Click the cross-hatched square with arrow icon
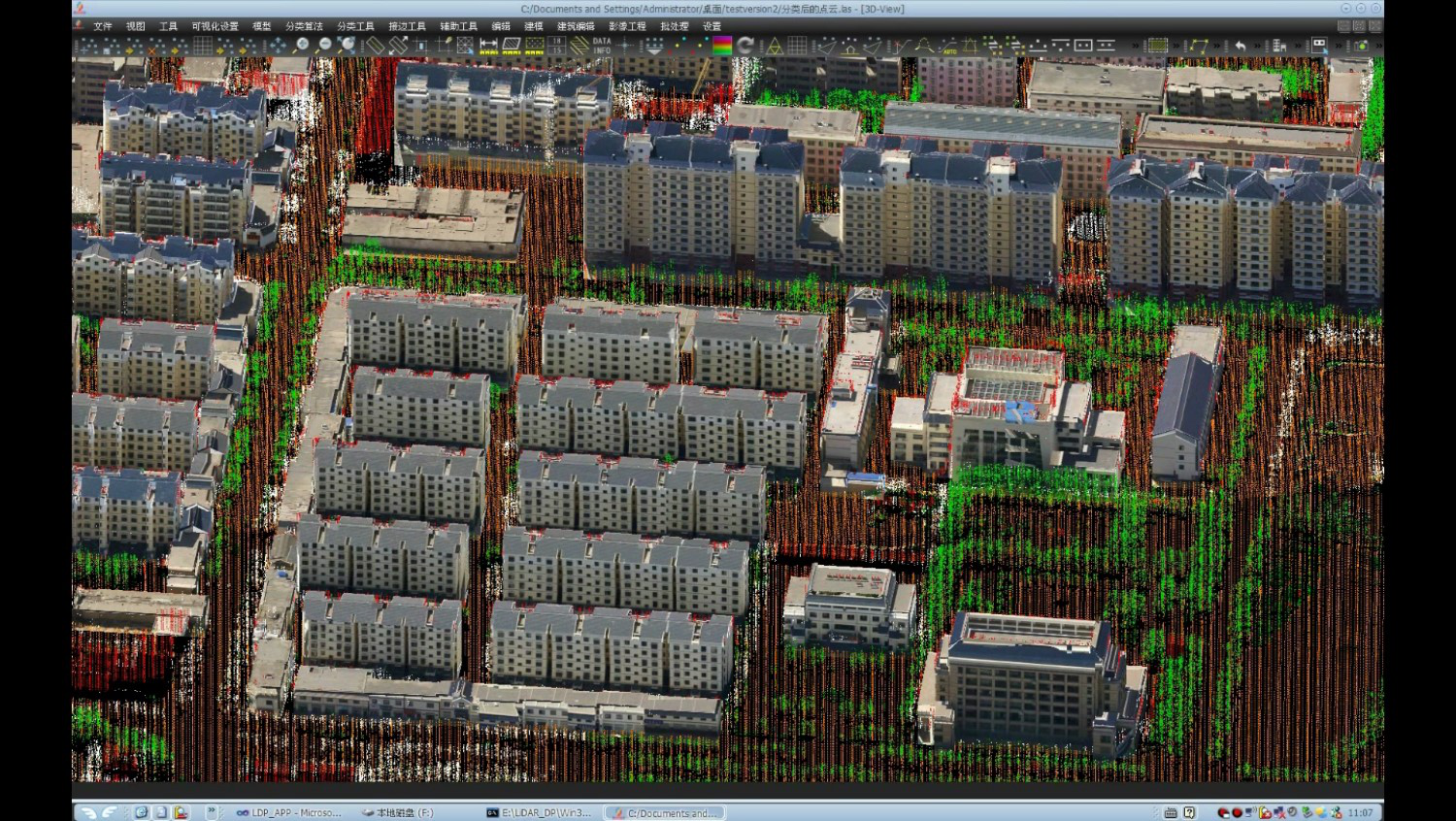The height and width of the screenshot is (821, 1456). pyautogui.click(x=465, y=46)
